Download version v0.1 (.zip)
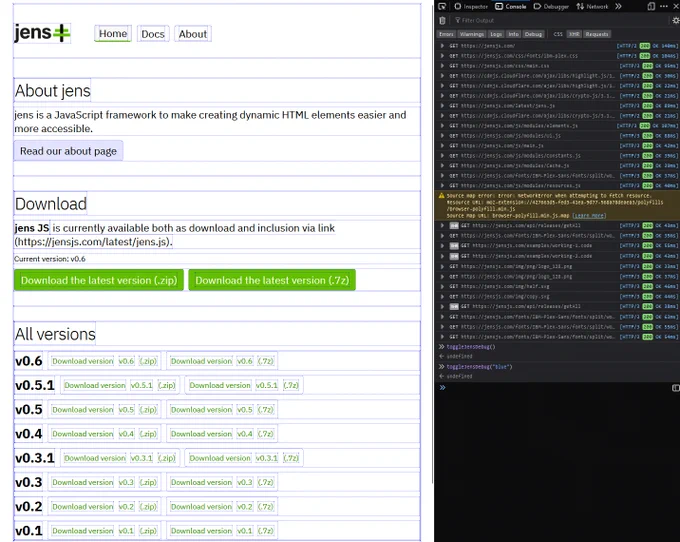 coord(104,531)
